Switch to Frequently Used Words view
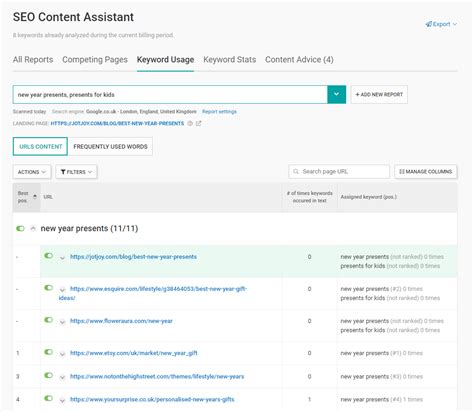This screenshot has height=412, width=474. click(x=110, y=147)
